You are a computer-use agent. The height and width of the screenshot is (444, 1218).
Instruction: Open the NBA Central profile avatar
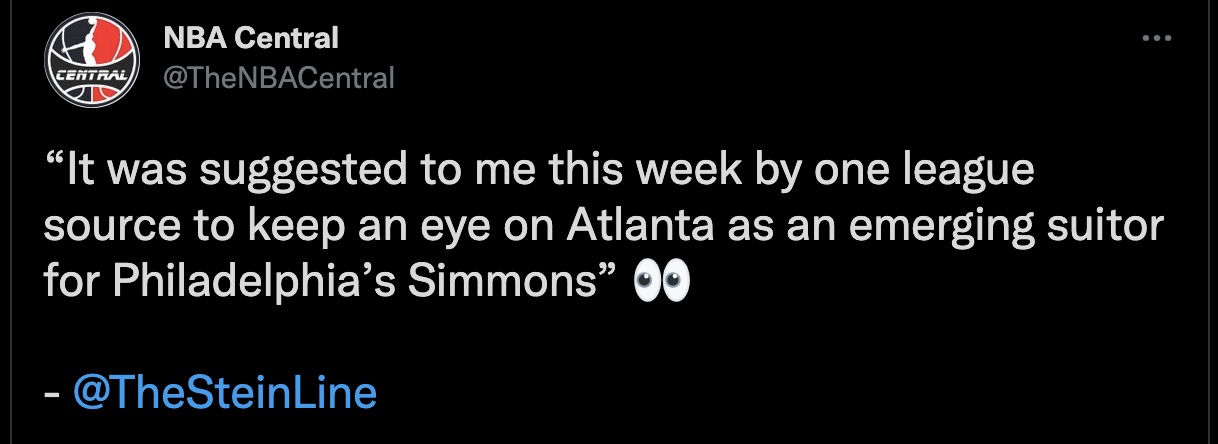[x=91, y=62]
